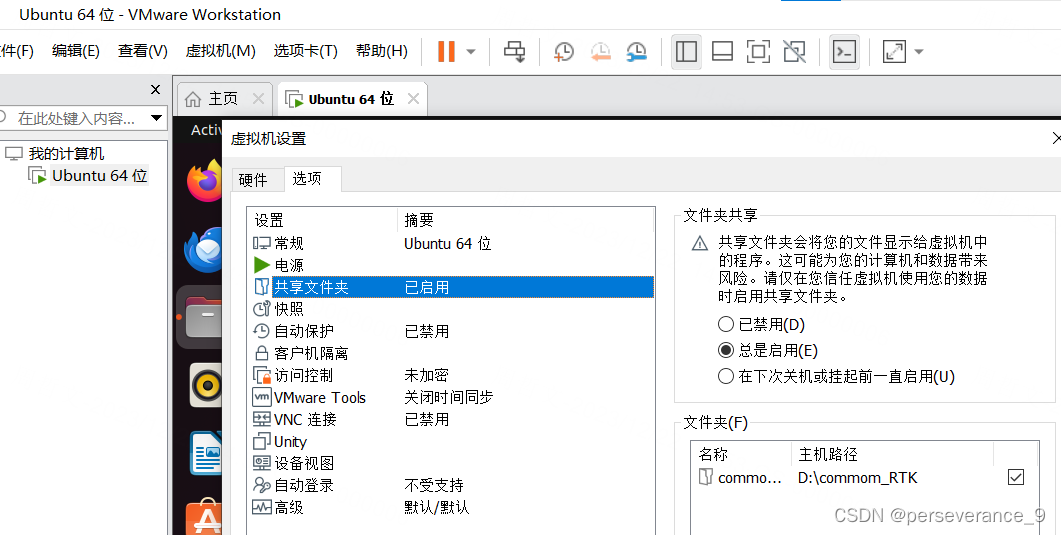The width and height of the screenshot is (1061, 535).
Task: Switch to the 硬件 tab
Action: click(x=253, y=180)
